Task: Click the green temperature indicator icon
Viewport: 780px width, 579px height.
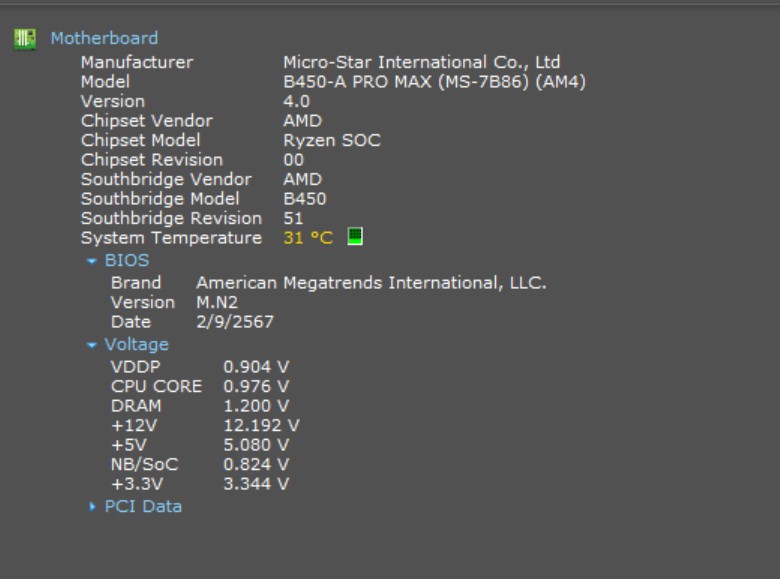Action: click(354, 237)
